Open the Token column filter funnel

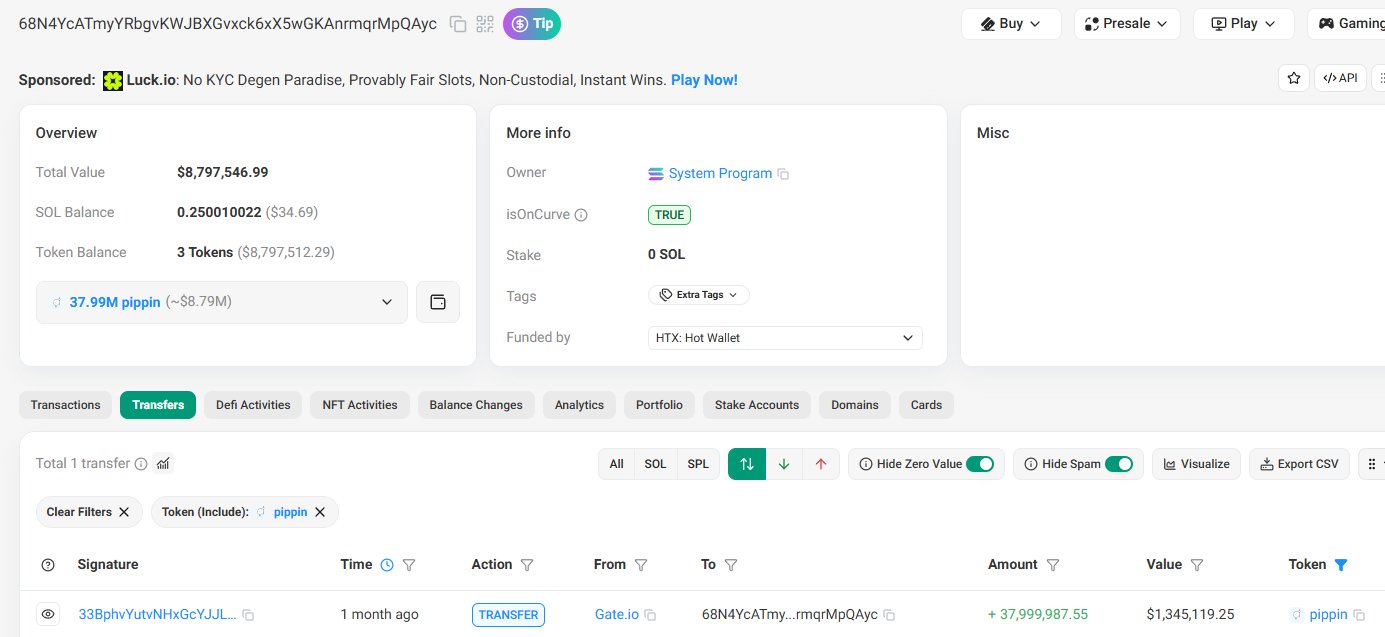(x=1341, y=565)
